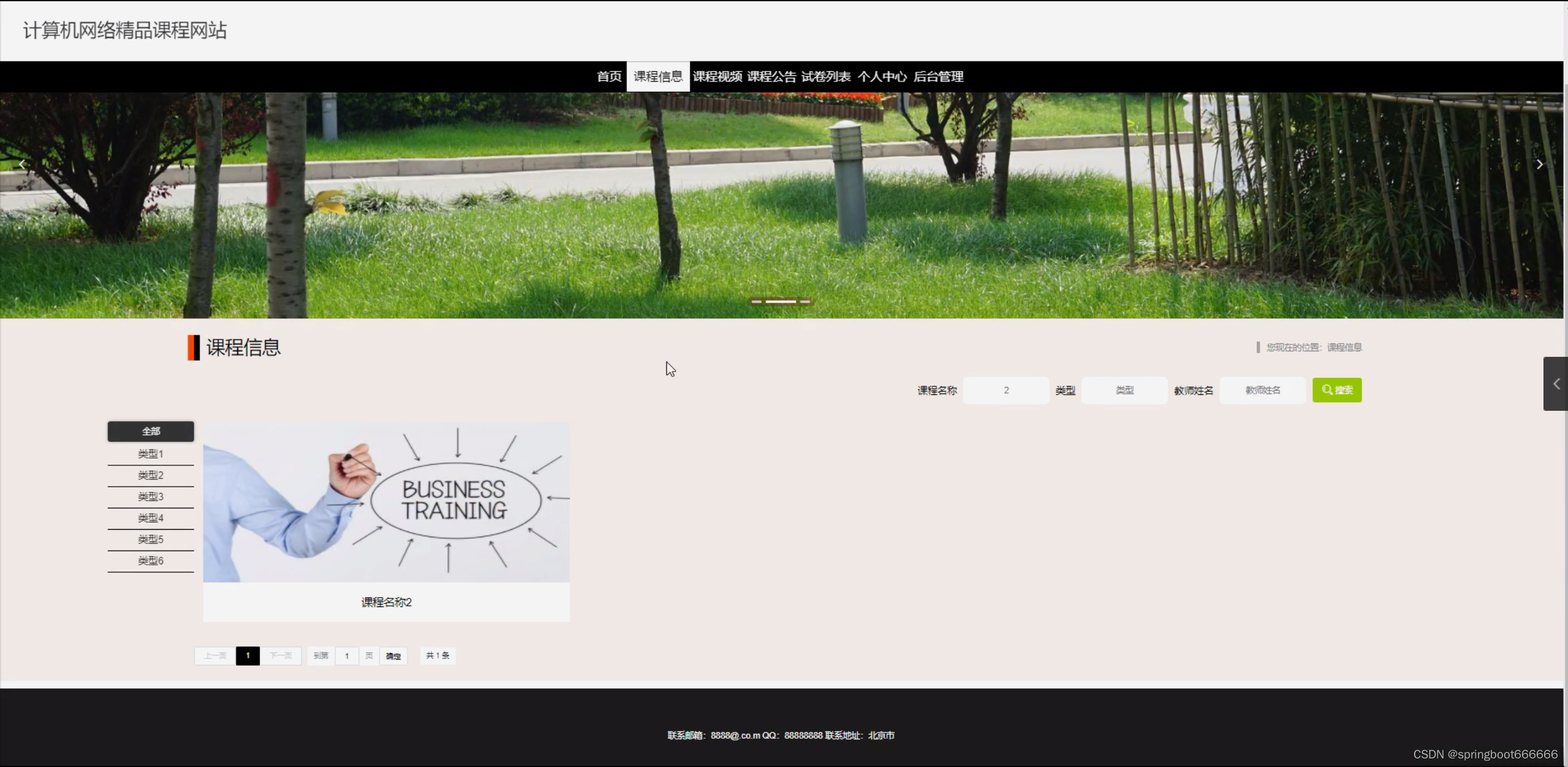This screenshot has width=1568, height=767.
Task: Select the 全部 category filter
Action: pos(151,431)
